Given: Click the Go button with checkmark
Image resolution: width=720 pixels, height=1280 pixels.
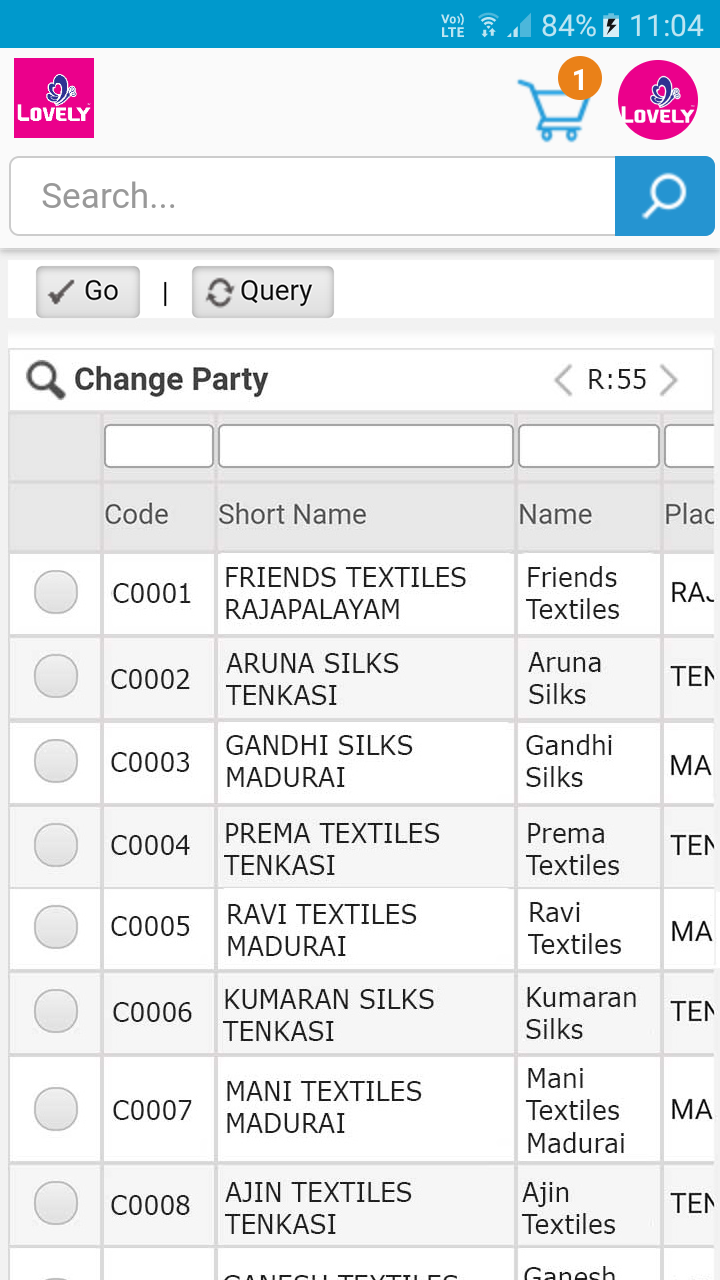Looking at the screenshot, I should (88, 292).
